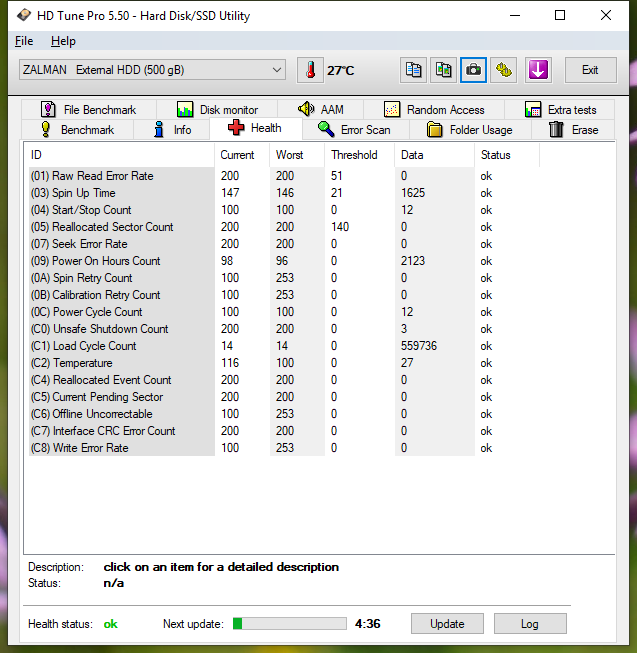
Task: Select the Spin Retry Count row
Action: pyautogui.click(x=284, y=278)
